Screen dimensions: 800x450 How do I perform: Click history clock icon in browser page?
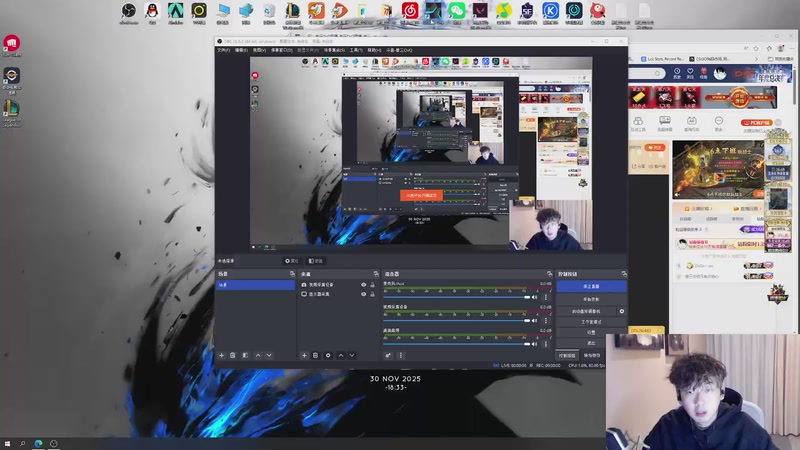point(677,72)
